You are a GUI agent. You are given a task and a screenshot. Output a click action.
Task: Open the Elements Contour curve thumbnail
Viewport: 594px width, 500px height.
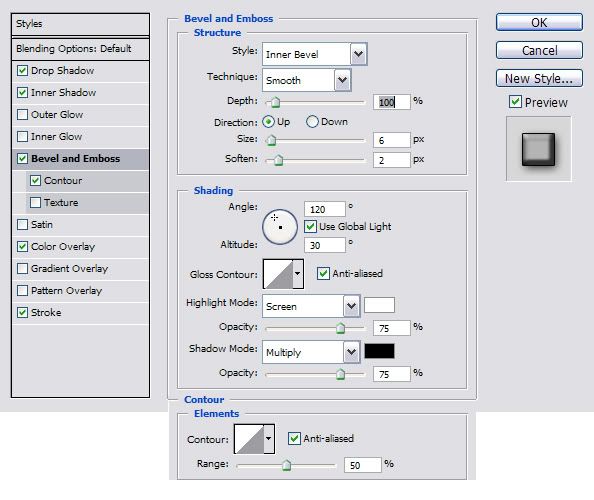249,439
